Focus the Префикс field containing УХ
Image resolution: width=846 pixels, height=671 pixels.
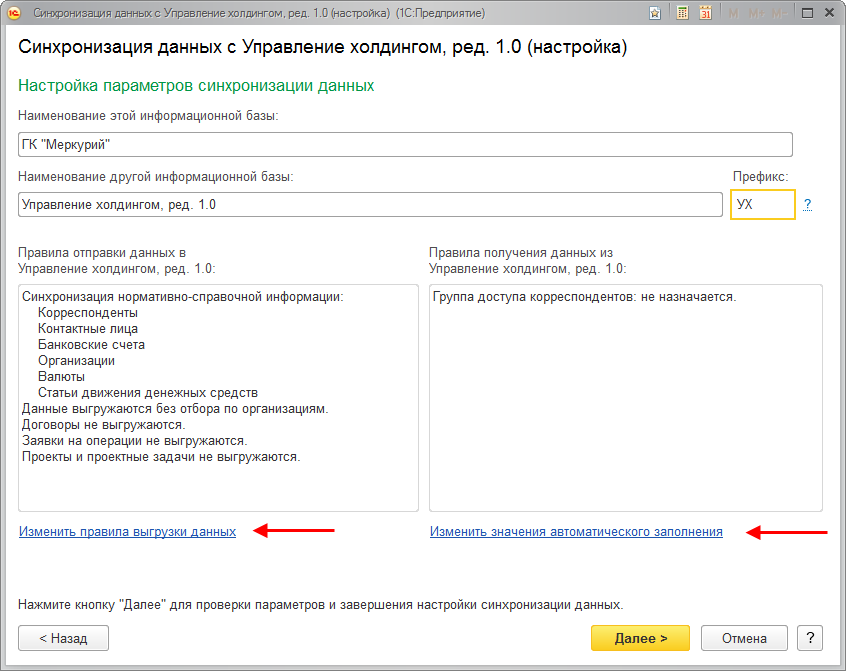762,204
